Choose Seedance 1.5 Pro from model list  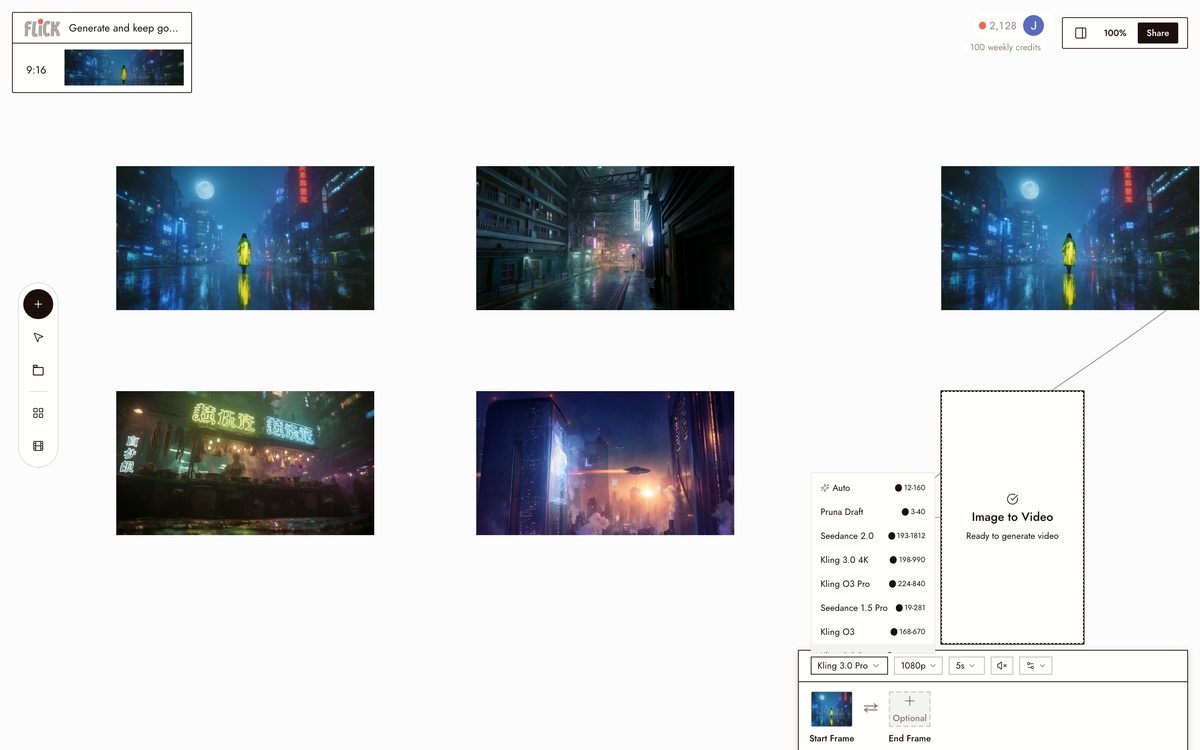[x=873, y=608]
